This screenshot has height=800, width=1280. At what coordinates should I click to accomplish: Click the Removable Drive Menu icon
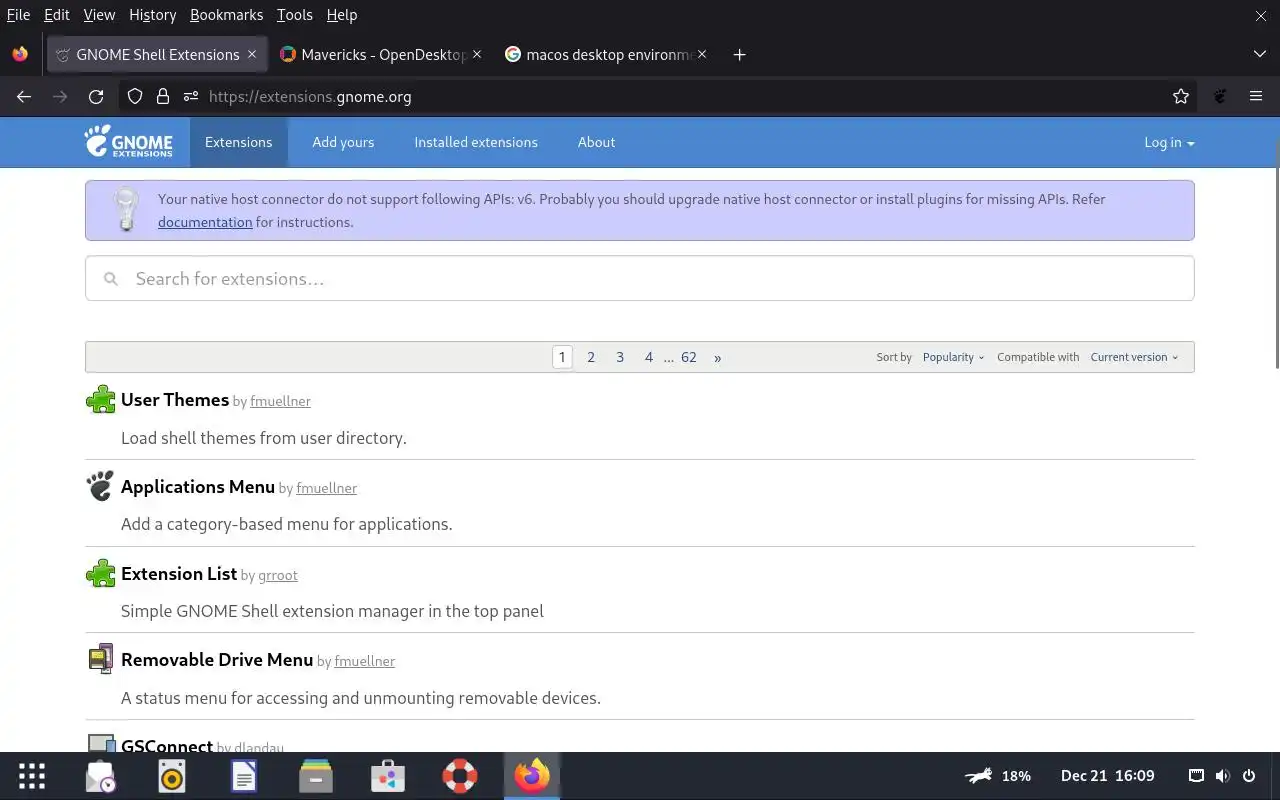click(100, 659)
